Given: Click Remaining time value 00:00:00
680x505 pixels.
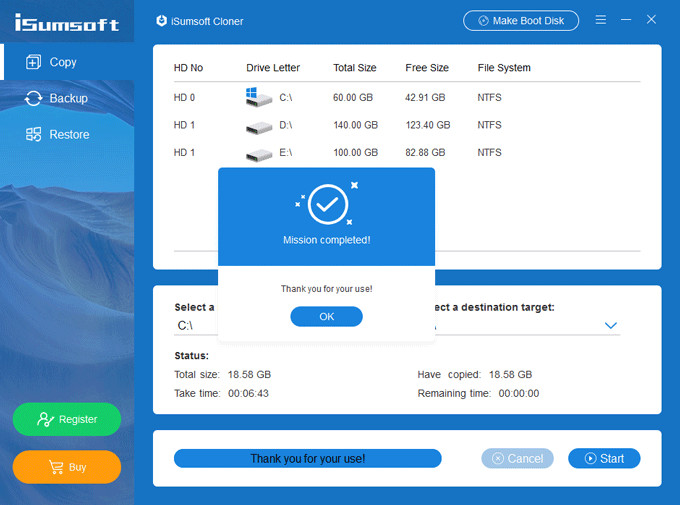Looking at the screenshot, I should 519,394.
